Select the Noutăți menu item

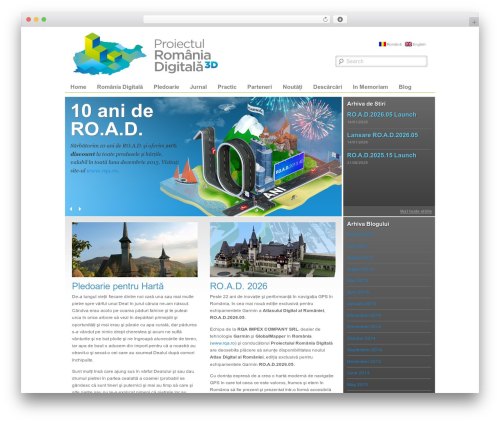point(292,87)
